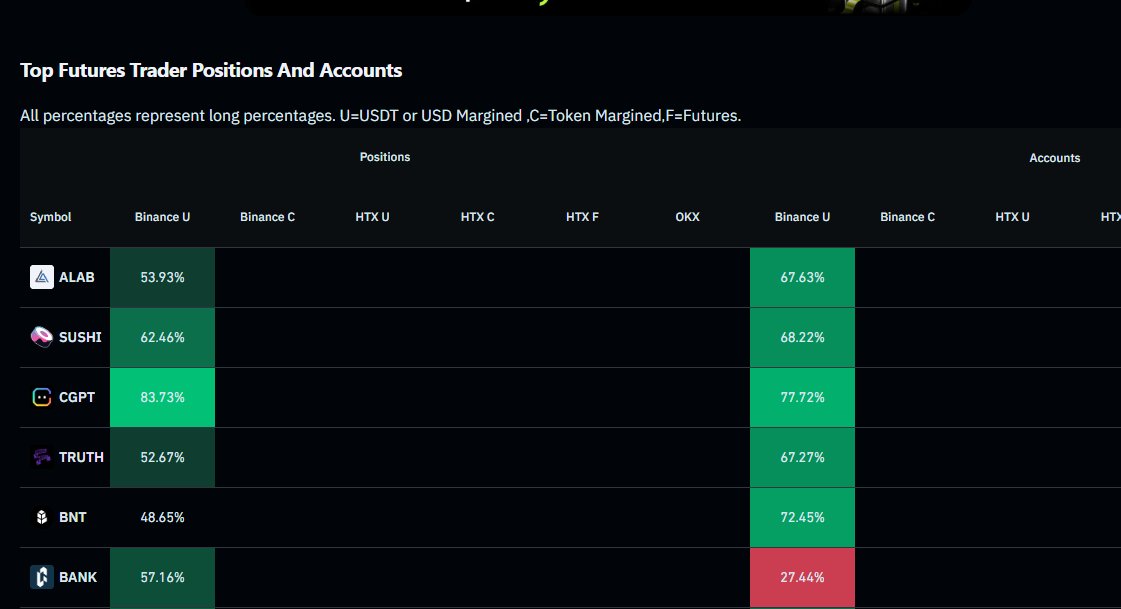
Task: Select ALAB accounts cell 67.63%
Action: [x=802, y=277]
